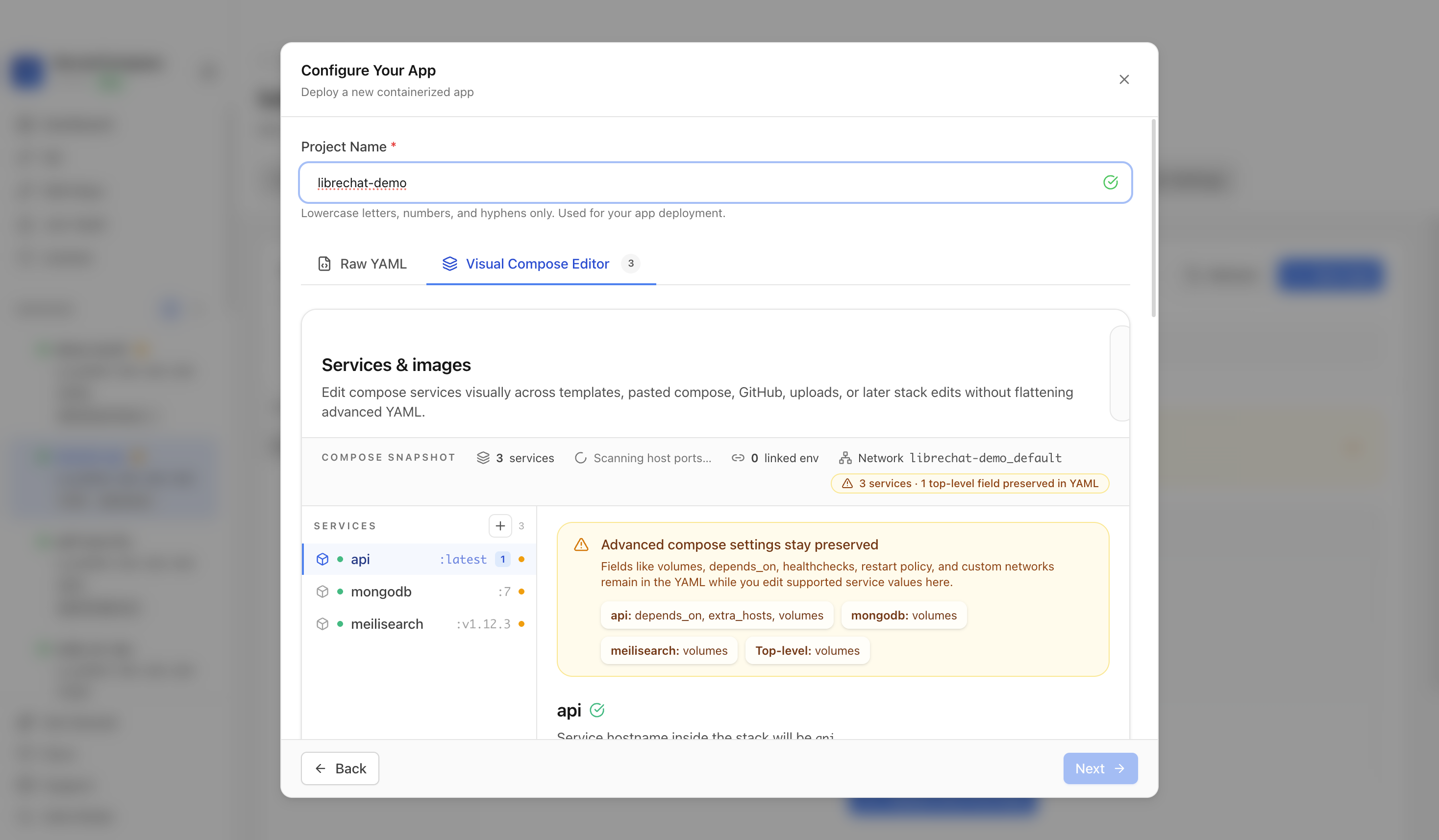Click the 0 linked env text
1439x840 pixels.
[785, 458]
